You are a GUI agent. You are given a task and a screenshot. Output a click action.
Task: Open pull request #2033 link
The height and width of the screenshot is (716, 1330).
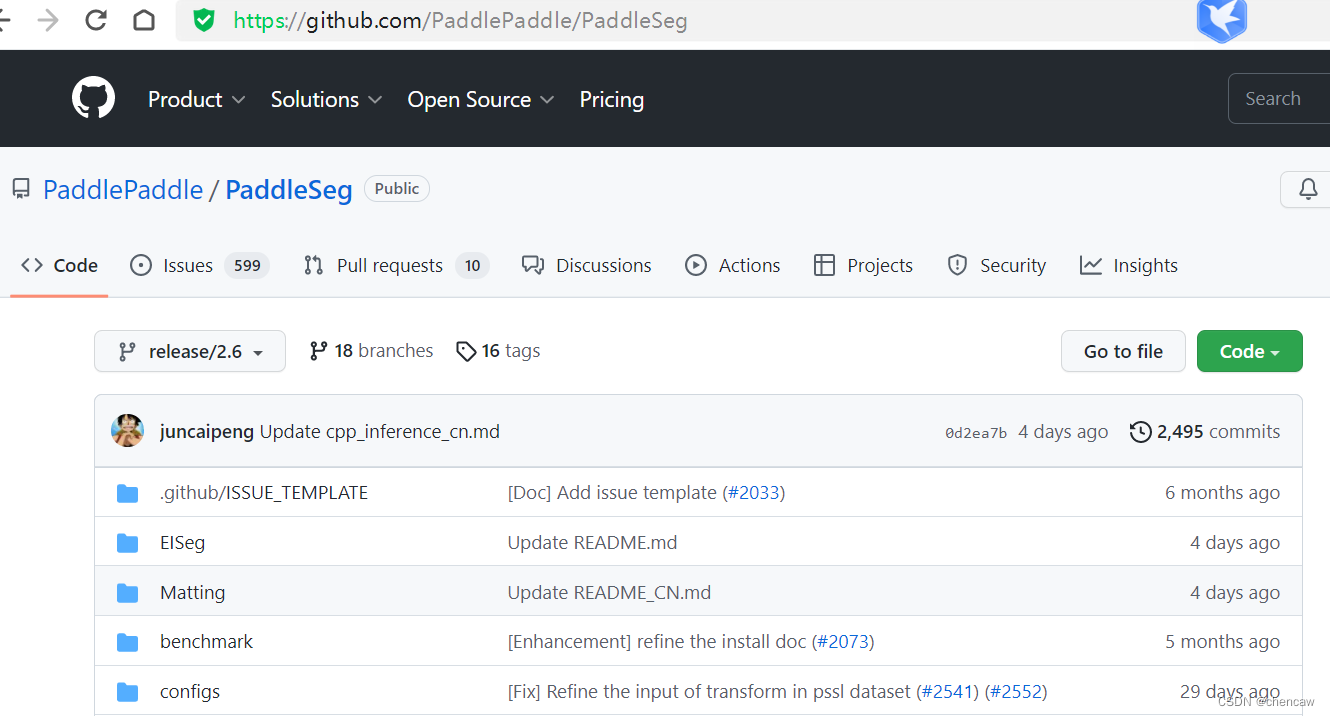point(753,493)
